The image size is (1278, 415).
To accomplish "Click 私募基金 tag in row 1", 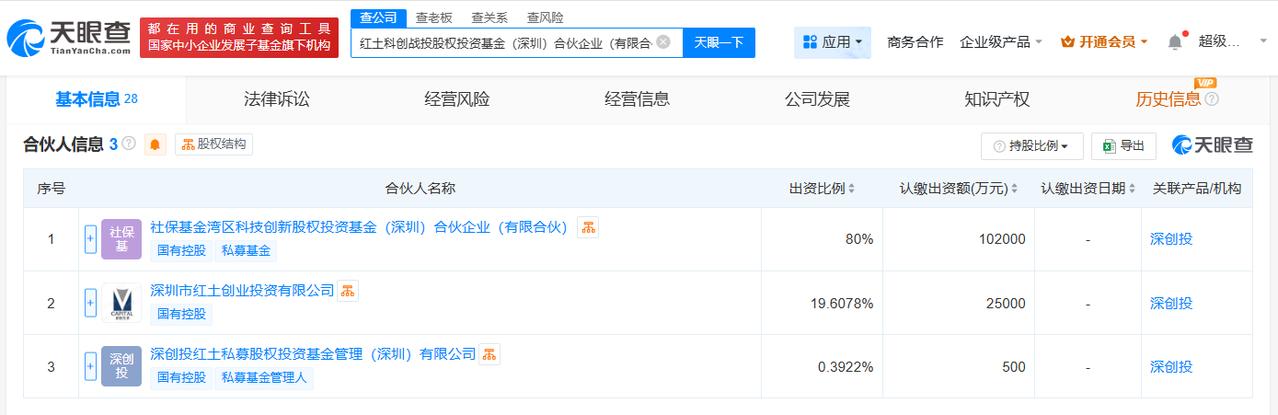I will click(x=247, y=250).
